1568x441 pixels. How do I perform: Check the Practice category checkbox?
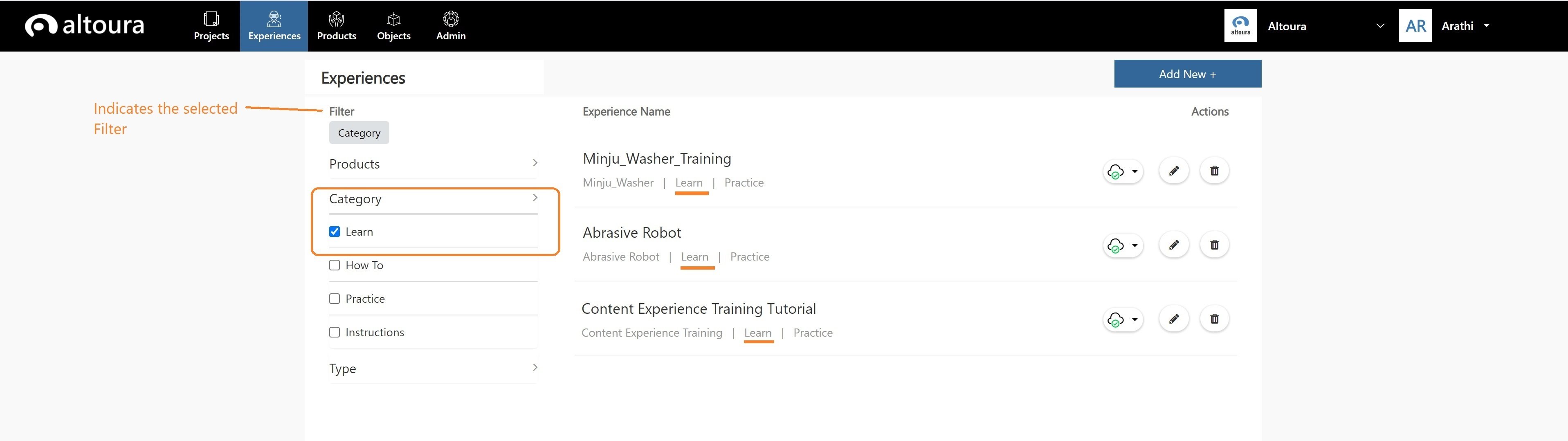334,299
